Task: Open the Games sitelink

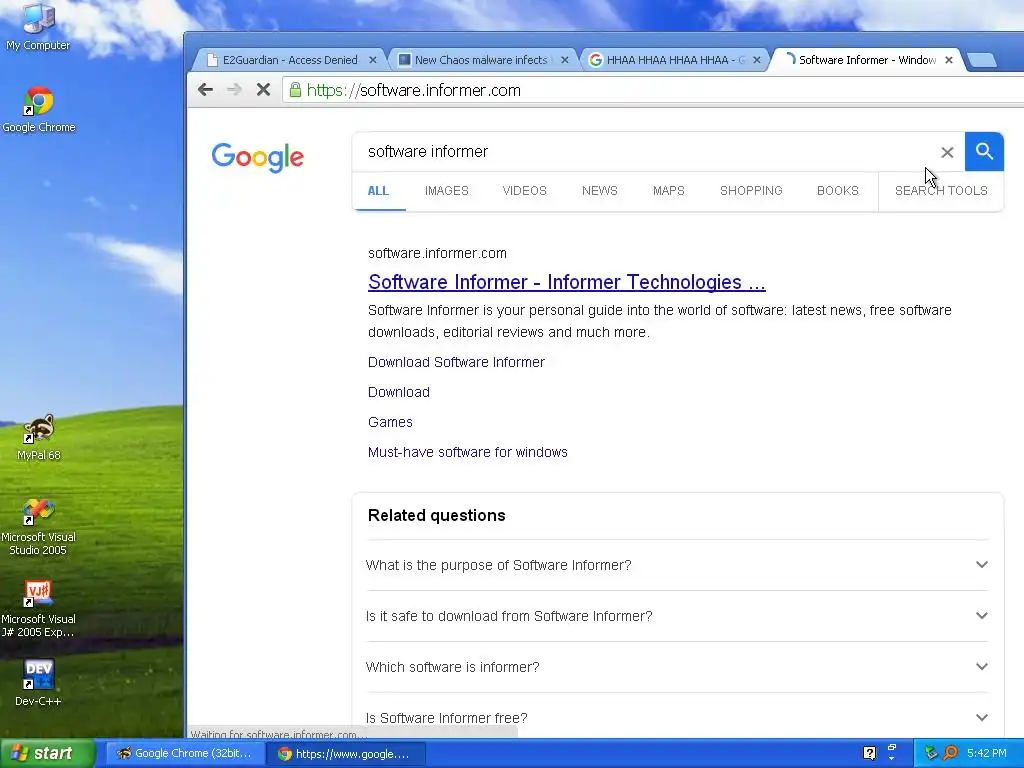Action: [x=390, y=423]
